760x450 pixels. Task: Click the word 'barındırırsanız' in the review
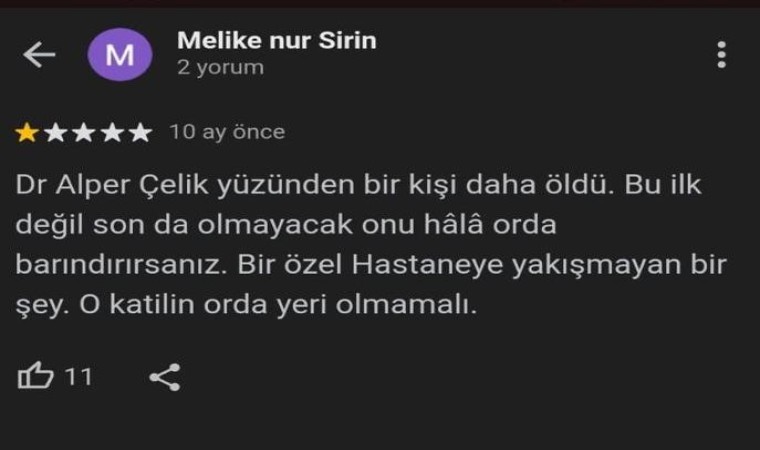(x=121, y=265)
